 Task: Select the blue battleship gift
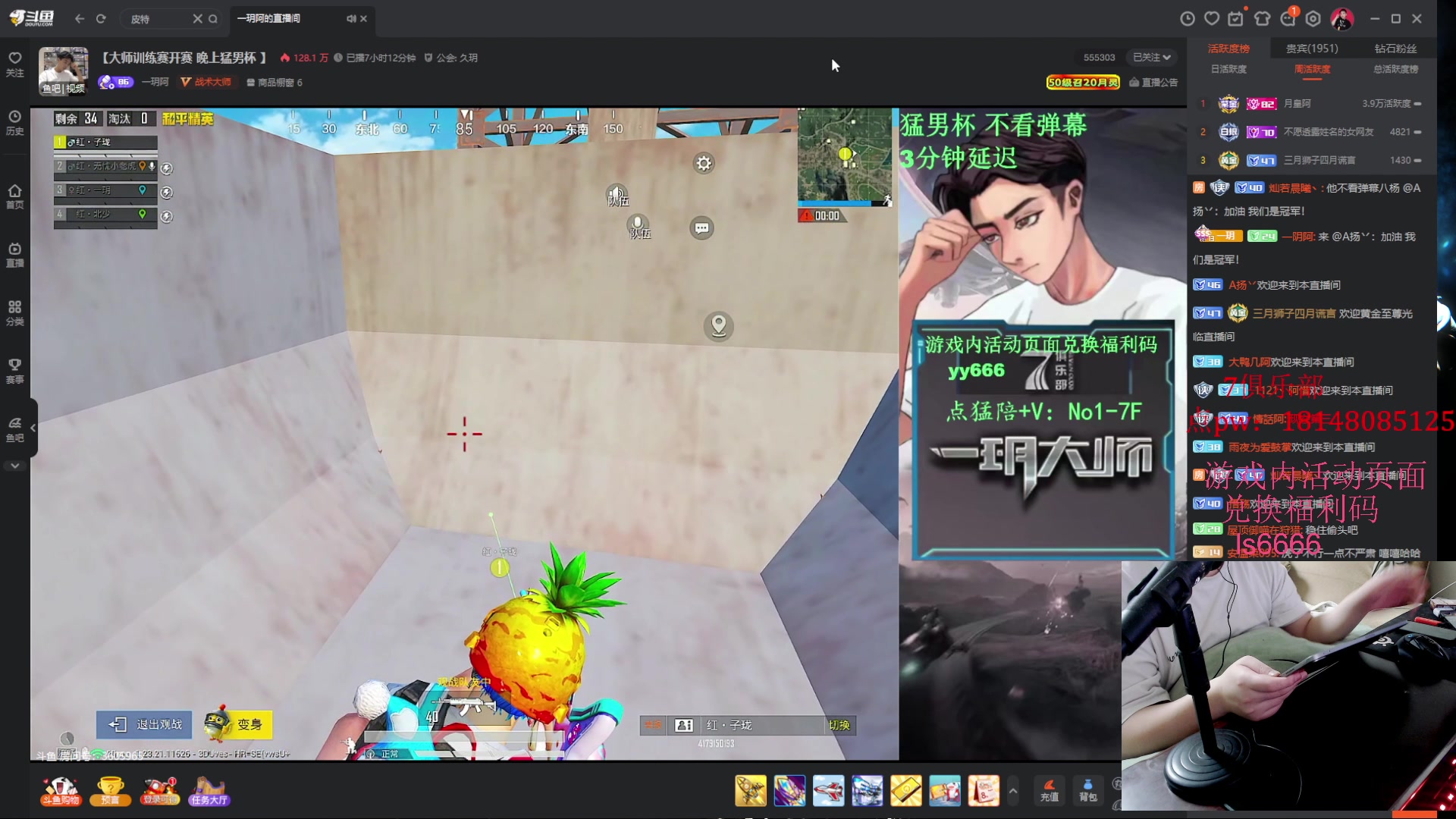[867, 791]
